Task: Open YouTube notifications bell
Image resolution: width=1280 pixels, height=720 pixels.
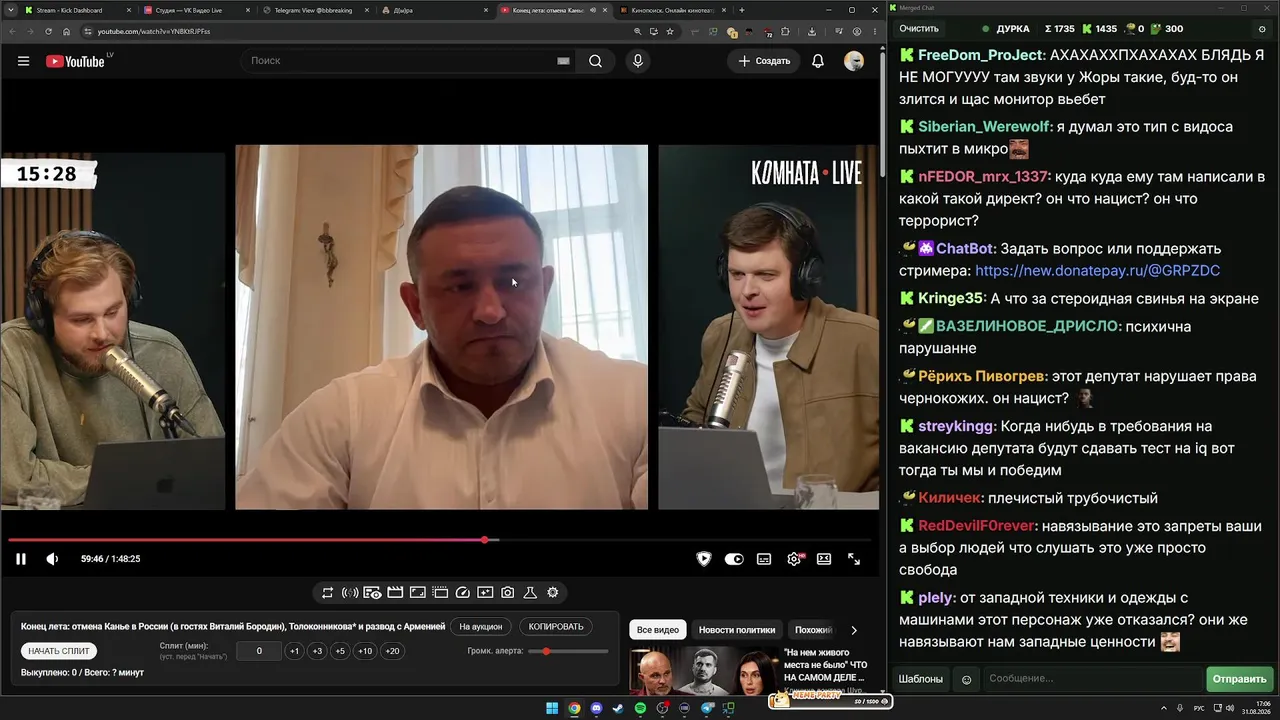Action: click(818, 61)
